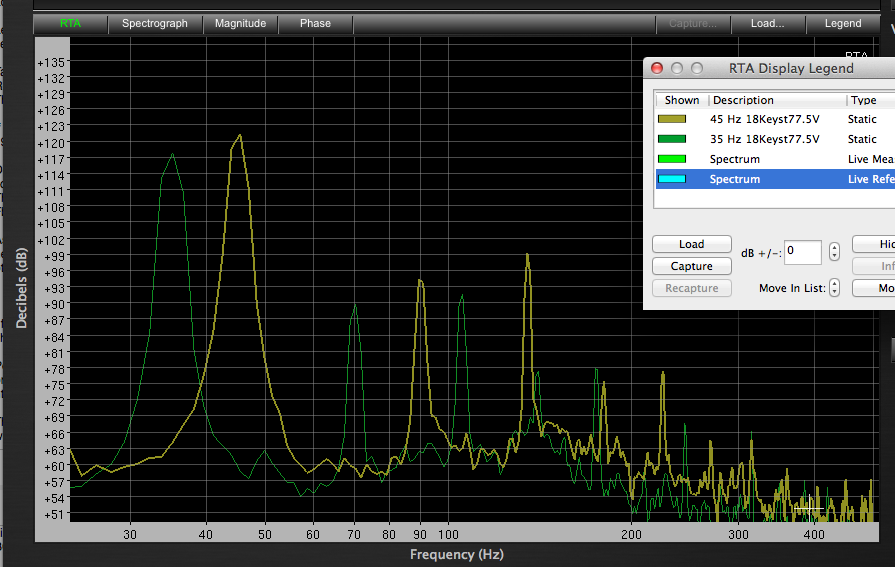Click the dB +/- offset input field
The image size is (895, 567).
[x=803, y=252]
